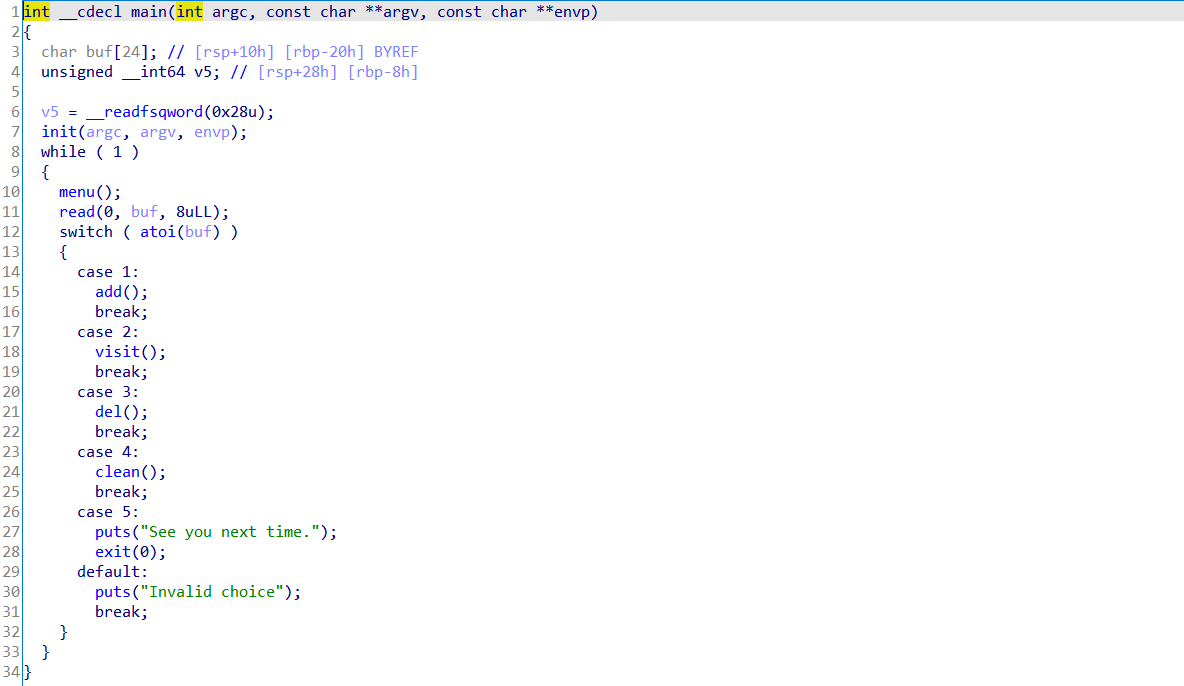Screen dimensions: 1184x686
Task: Click the "atoi" function call
Action: coord(158,232)
